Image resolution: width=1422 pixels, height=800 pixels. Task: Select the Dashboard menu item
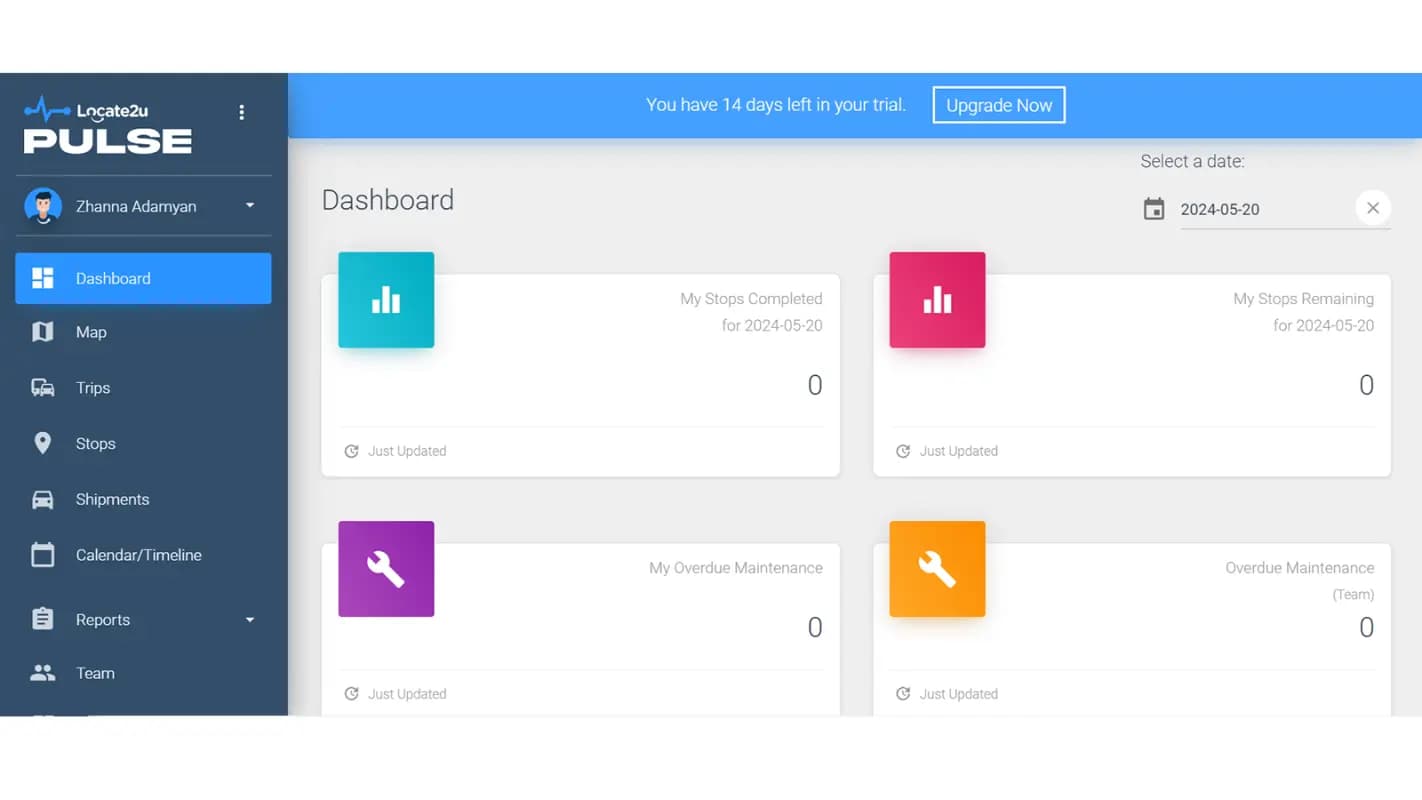coord(143,278)
